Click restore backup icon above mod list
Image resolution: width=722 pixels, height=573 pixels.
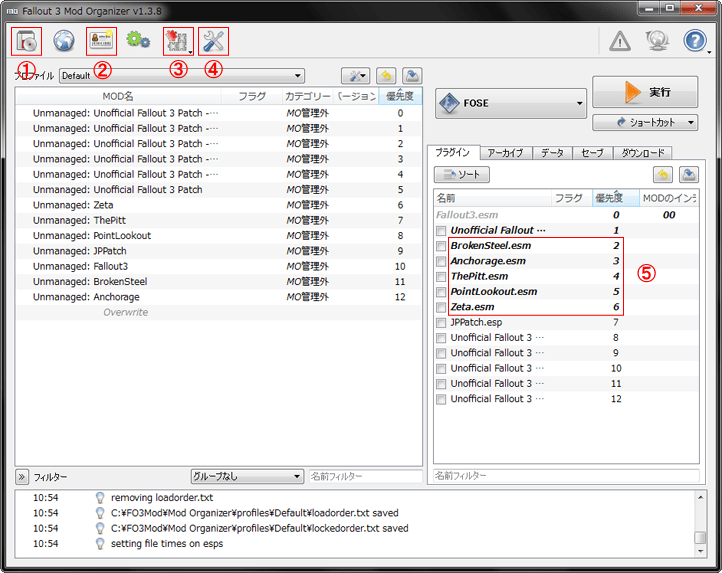coord(386,76)
